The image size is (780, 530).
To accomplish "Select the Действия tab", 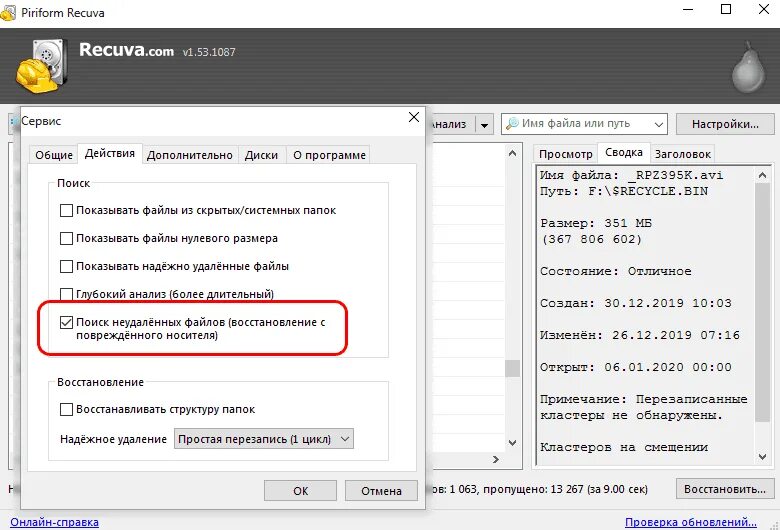I will pos(109,153).
